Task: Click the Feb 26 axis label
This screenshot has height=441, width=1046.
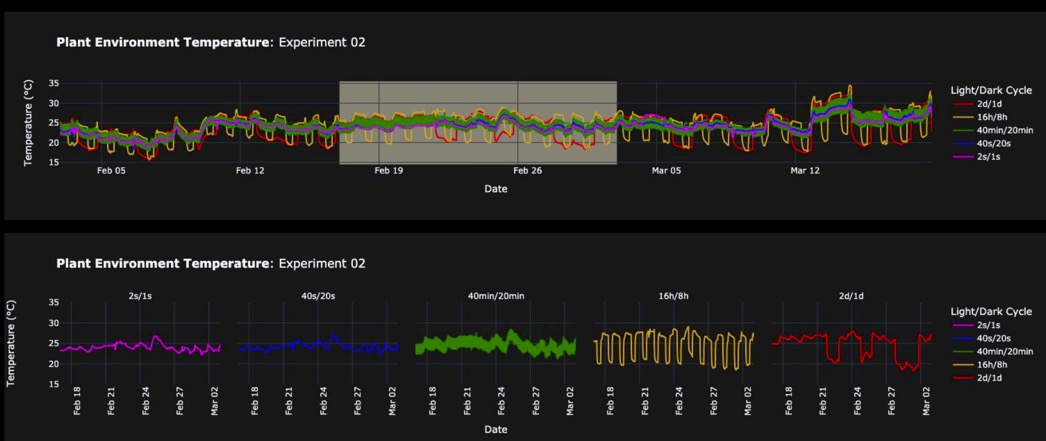Action: [x=527, y=171]
